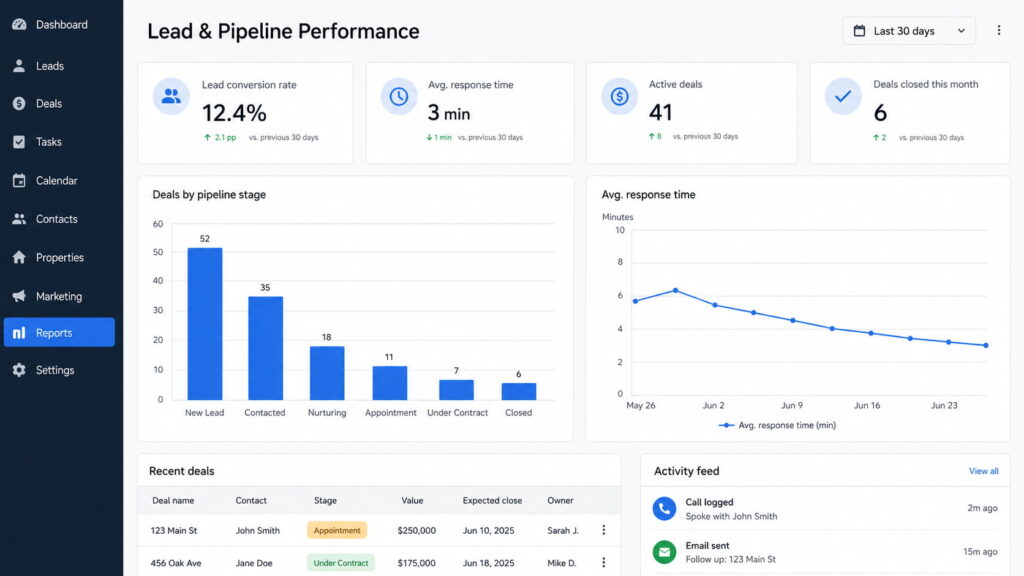Click the Owner column header
1024x576 pixels.
560,500
